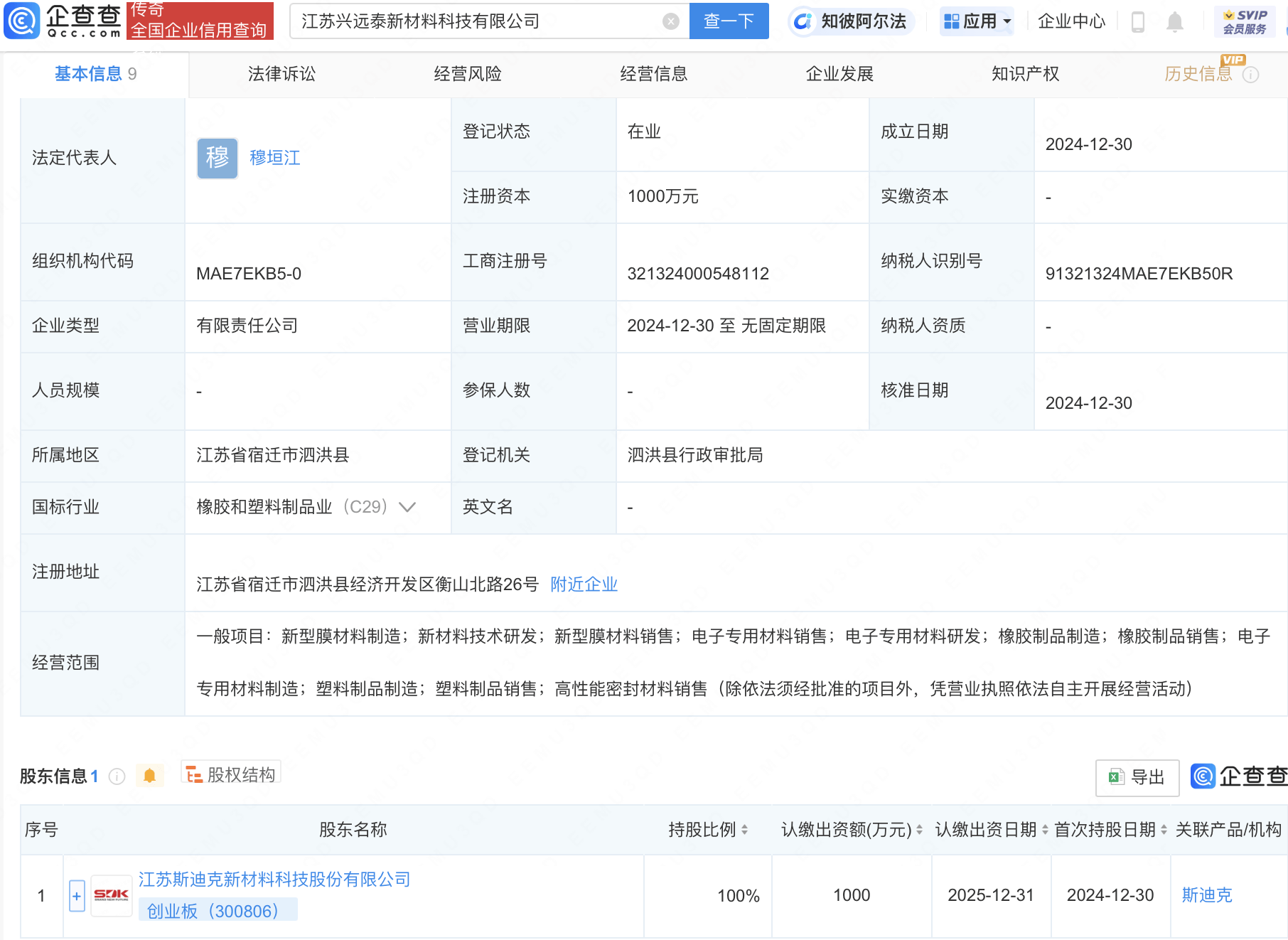Click the 穆 avatar of legal representative
1288x940 pixels.
coord(218,158)
